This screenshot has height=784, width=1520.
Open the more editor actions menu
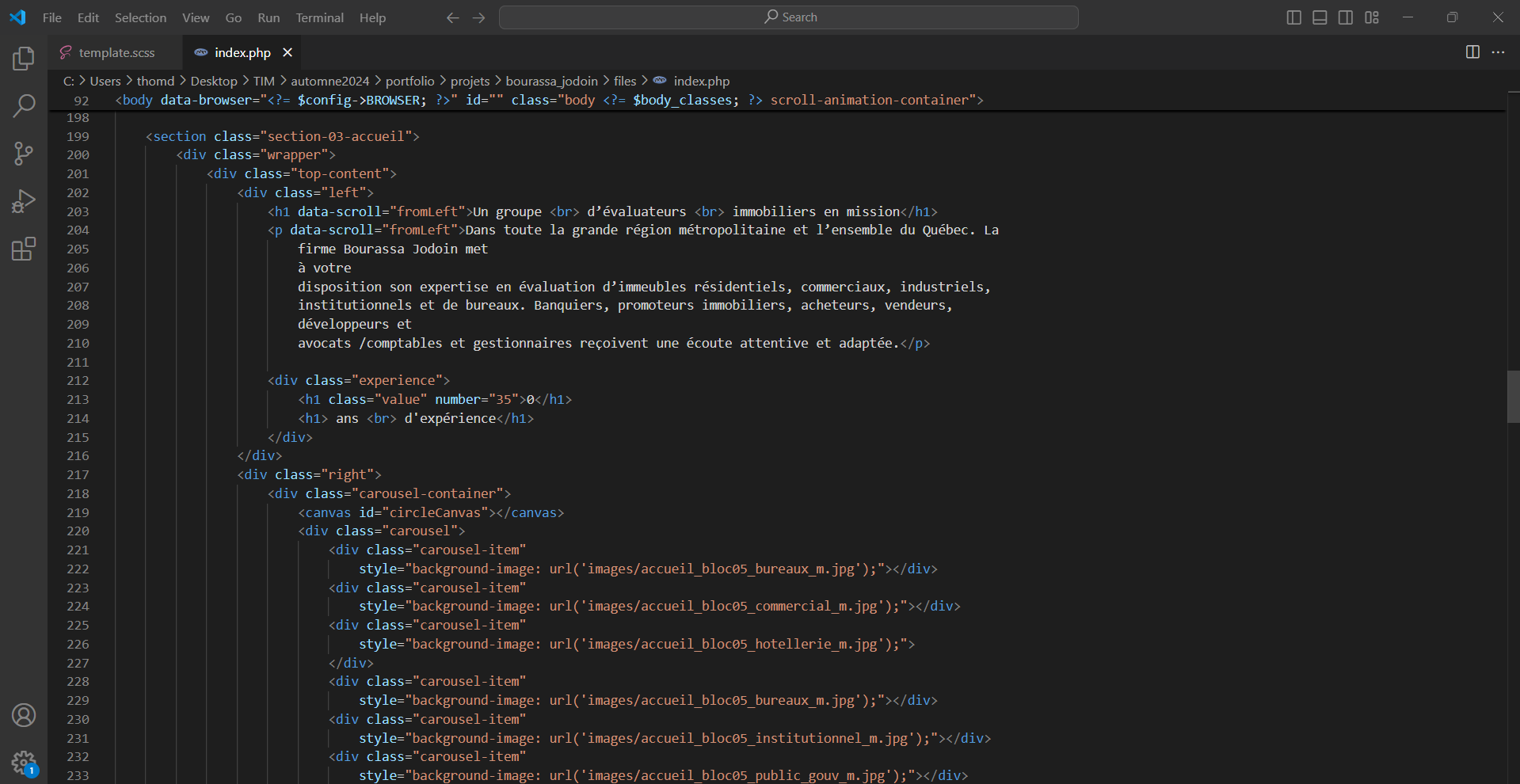coord(1499,52)
